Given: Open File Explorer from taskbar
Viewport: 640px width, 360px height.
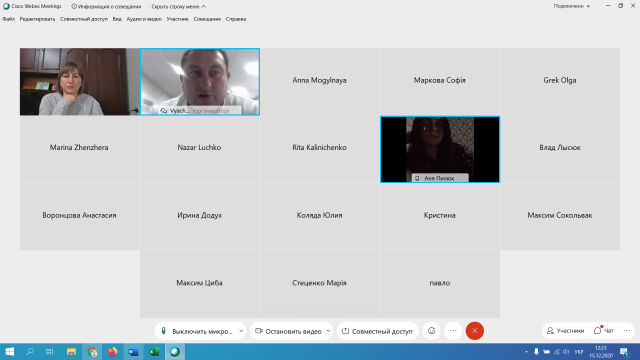Looking at the screenshot, I should [x=71, y=351].
